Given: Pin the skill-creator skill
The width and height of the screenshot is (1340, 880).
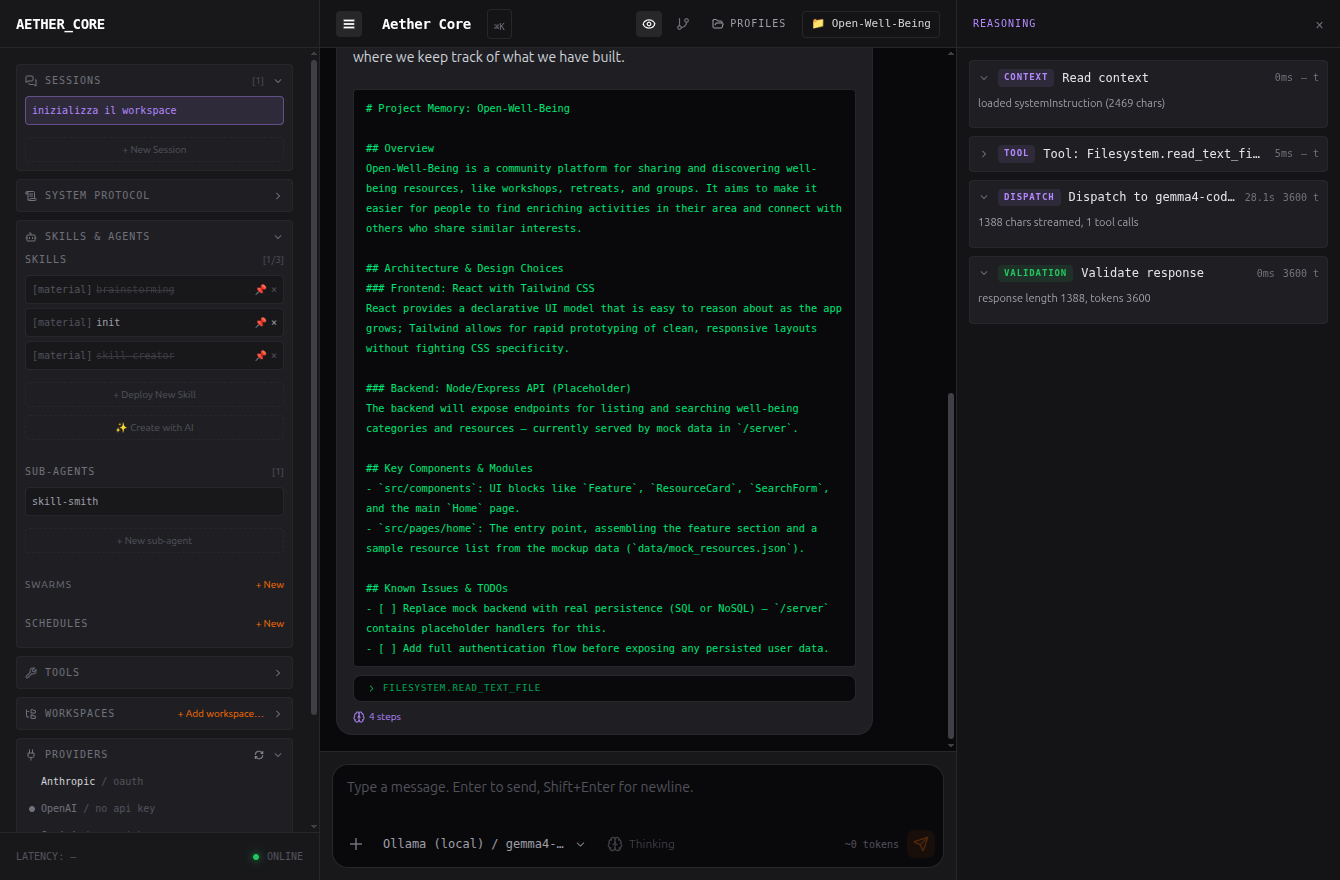Looking at the screenshot, I should [260, 355].
